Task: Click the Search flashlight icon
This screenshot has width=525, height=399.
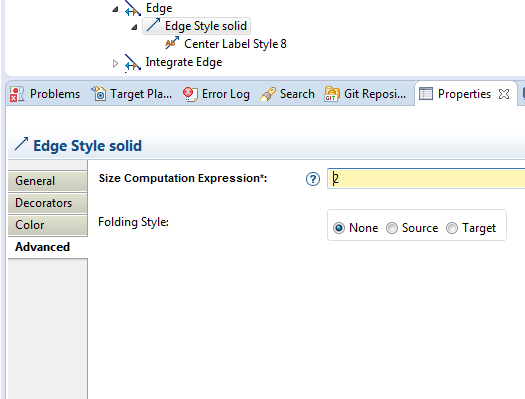Action: [268, 94]
